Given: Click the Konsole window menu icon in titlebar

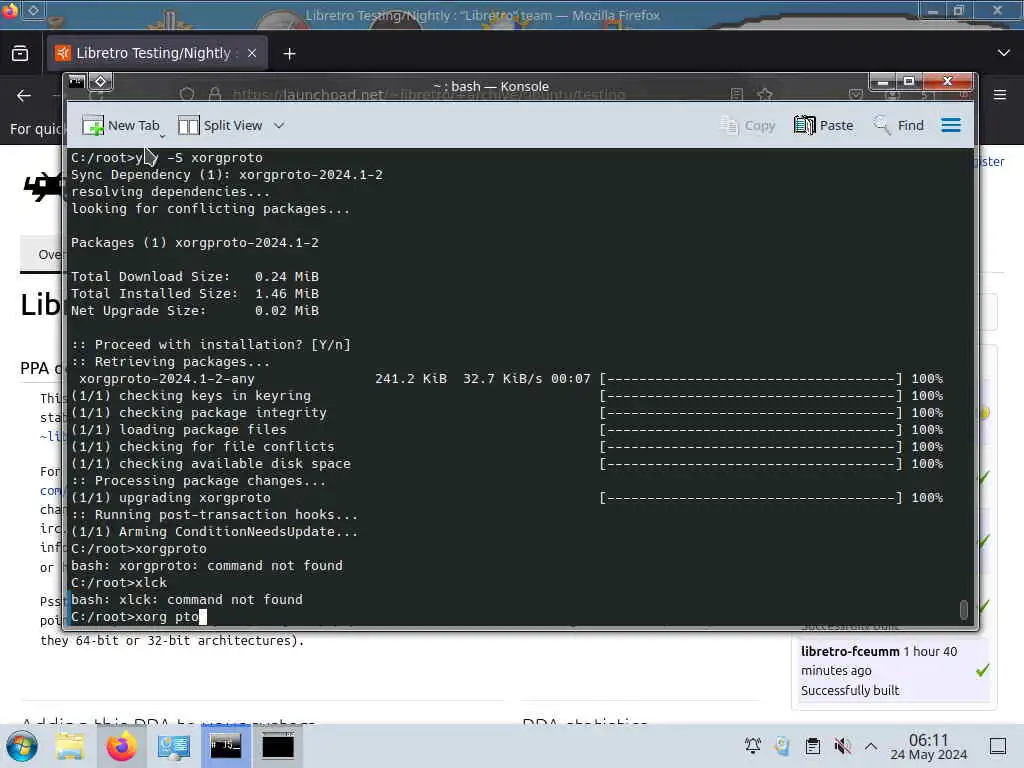Looking at the screenshot, I should point(77,82).
